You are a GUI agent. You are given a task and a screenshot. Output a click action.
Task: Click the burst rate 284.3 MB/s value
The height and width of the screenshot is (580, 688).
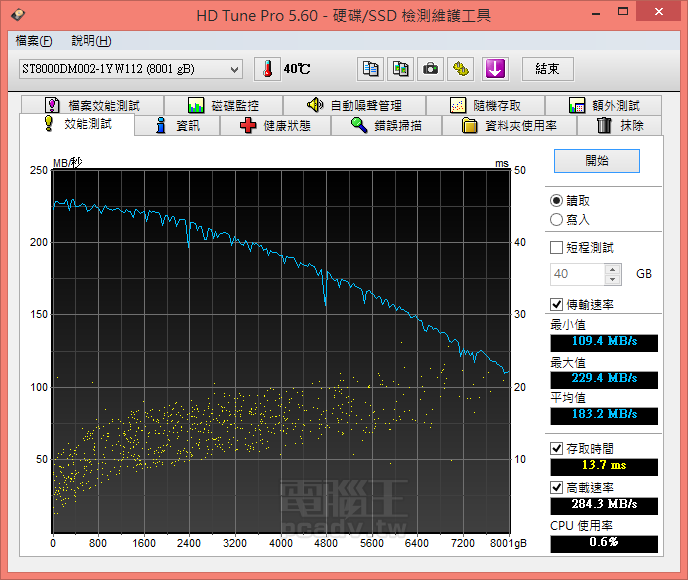click(x=604, y=504)
